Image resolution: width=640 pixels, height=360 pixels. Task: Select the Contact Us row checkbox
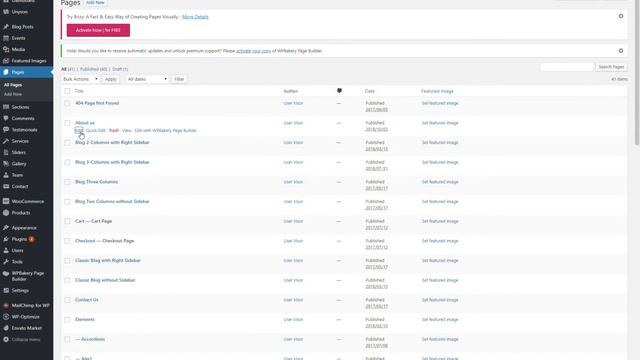pos(67,300)
